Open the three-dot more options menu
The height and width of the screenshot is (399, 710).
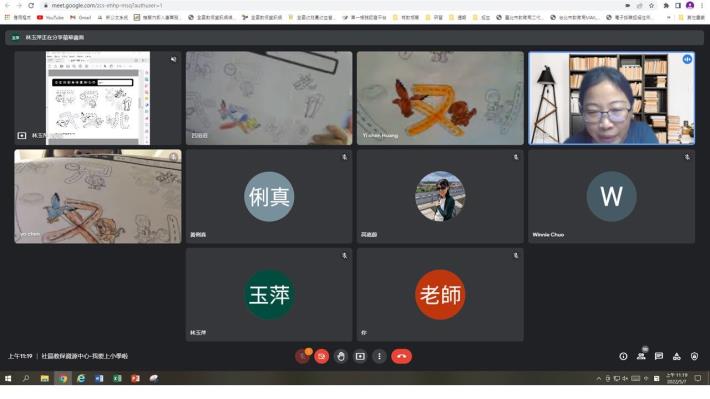point(379,356)
